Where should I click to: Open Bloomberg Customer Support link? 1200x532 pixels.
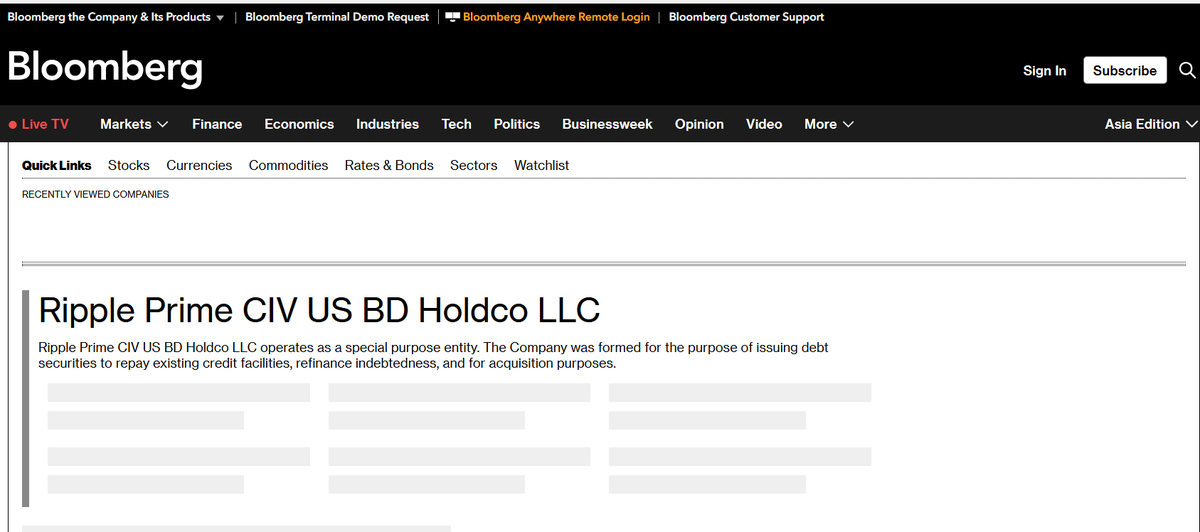tap(746, 17)
